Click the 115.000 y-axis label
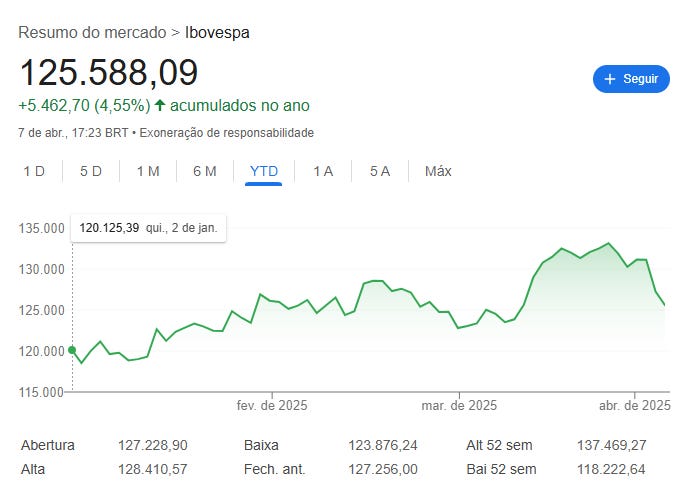This screenshot has height=495, width=696. pyautogui.click(x=41, y=392)
